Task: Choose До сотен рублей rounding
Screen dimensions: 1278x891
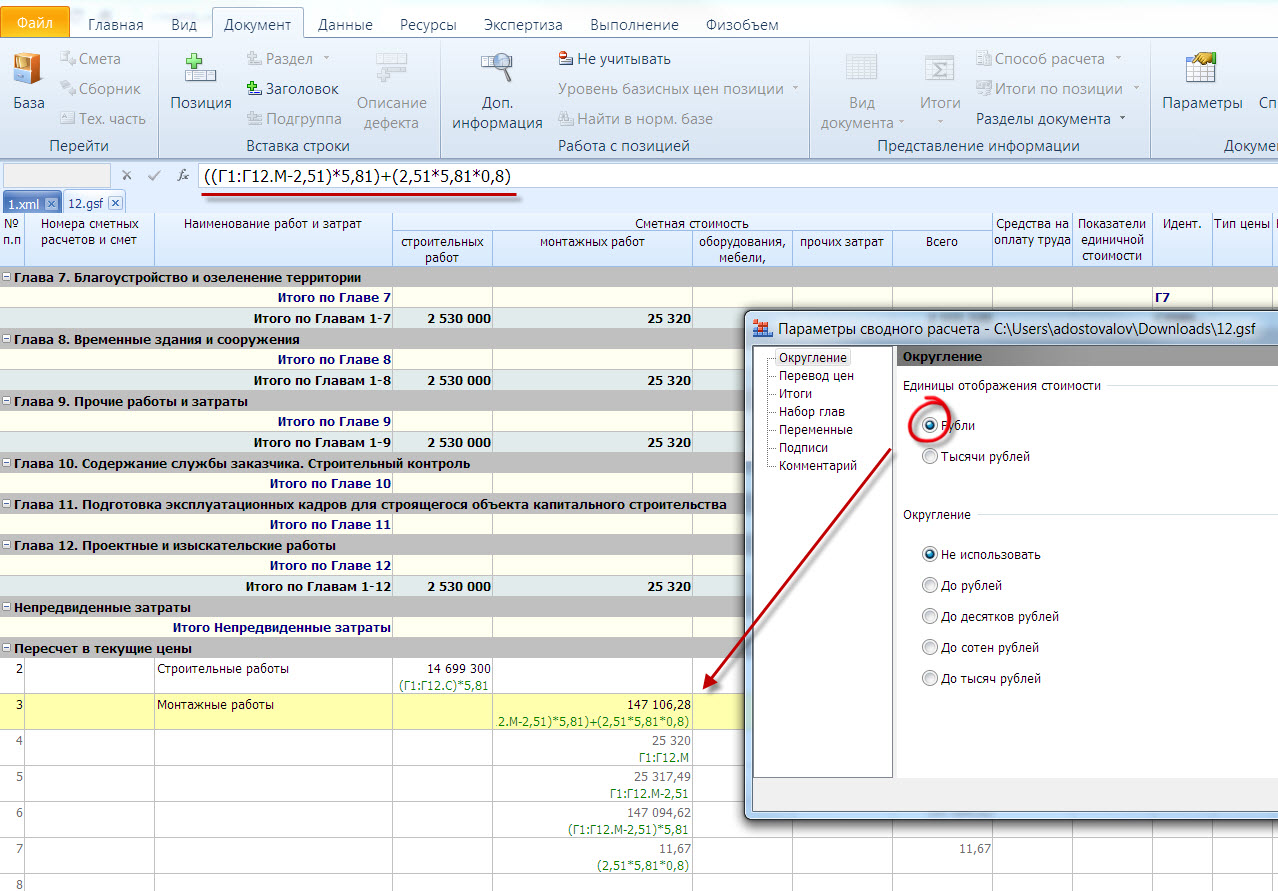Action: (931, 648)
